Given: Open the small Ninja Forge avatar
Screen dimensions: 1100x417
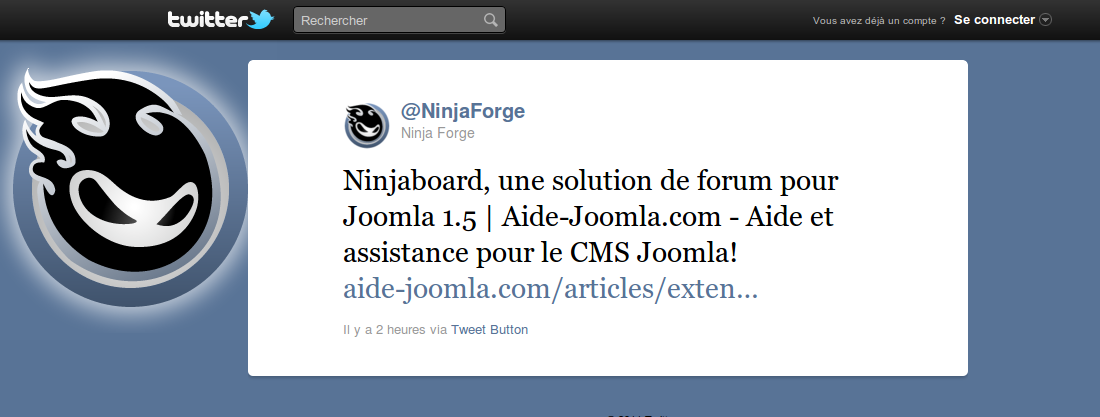Looking at the screenshot, I should [366, 125].
